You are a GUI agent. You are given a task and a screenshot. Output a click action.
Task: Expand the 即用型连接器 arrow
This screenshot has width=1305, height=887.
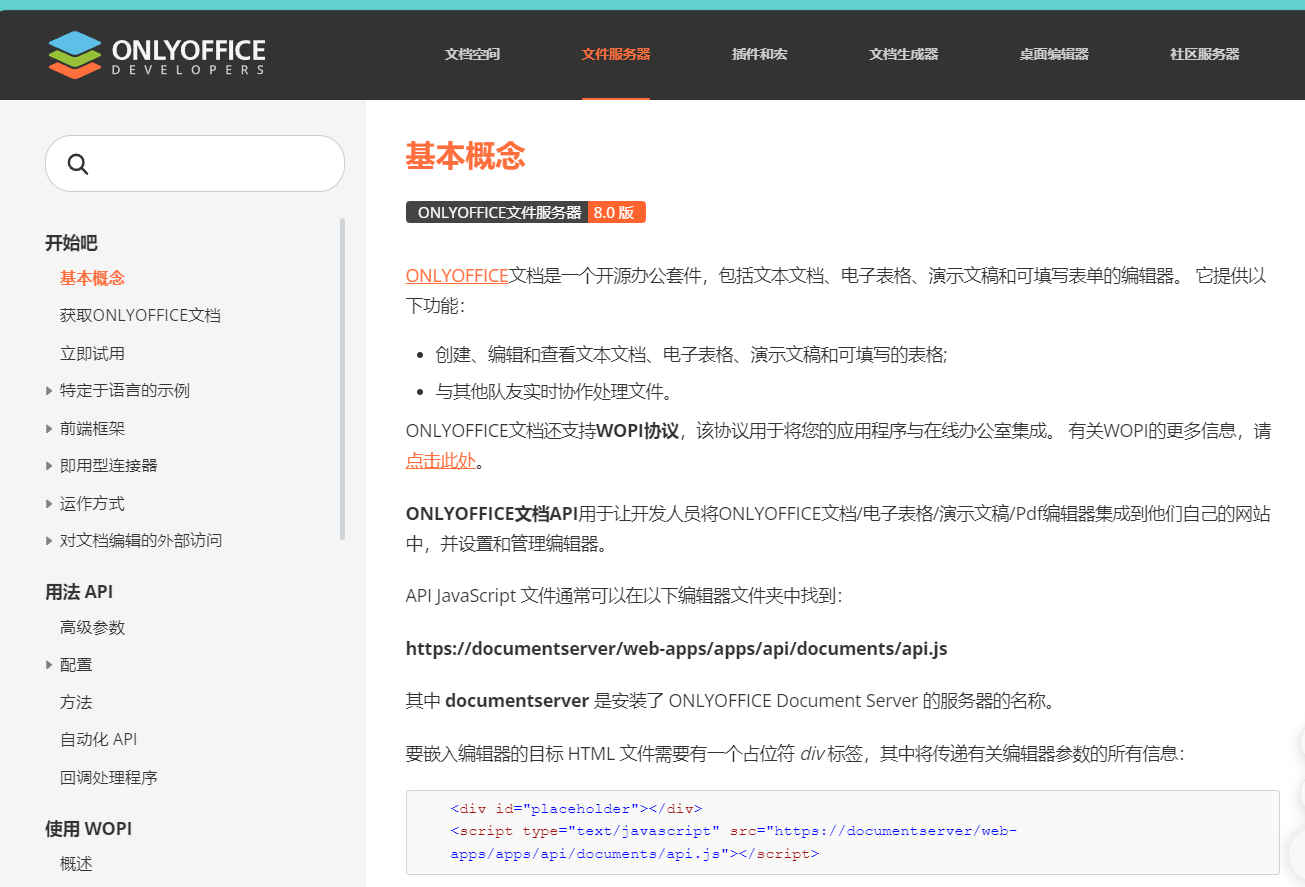coord(49,465)
